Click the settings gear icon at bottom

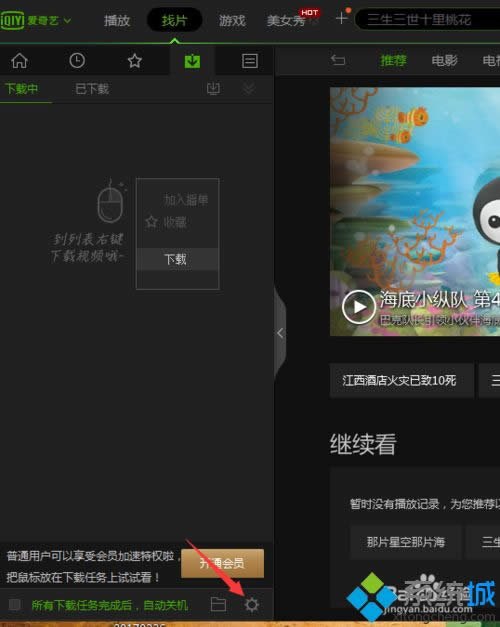coord(251,605)
